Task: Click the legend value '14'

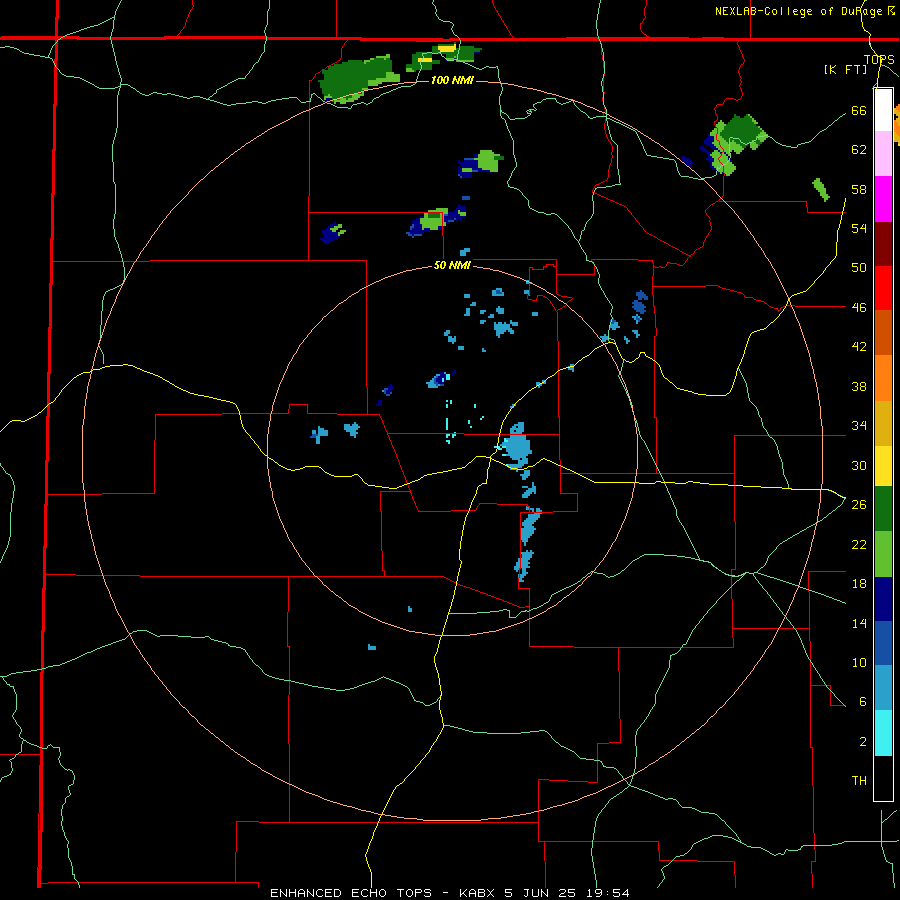Action: click(859, 623)
